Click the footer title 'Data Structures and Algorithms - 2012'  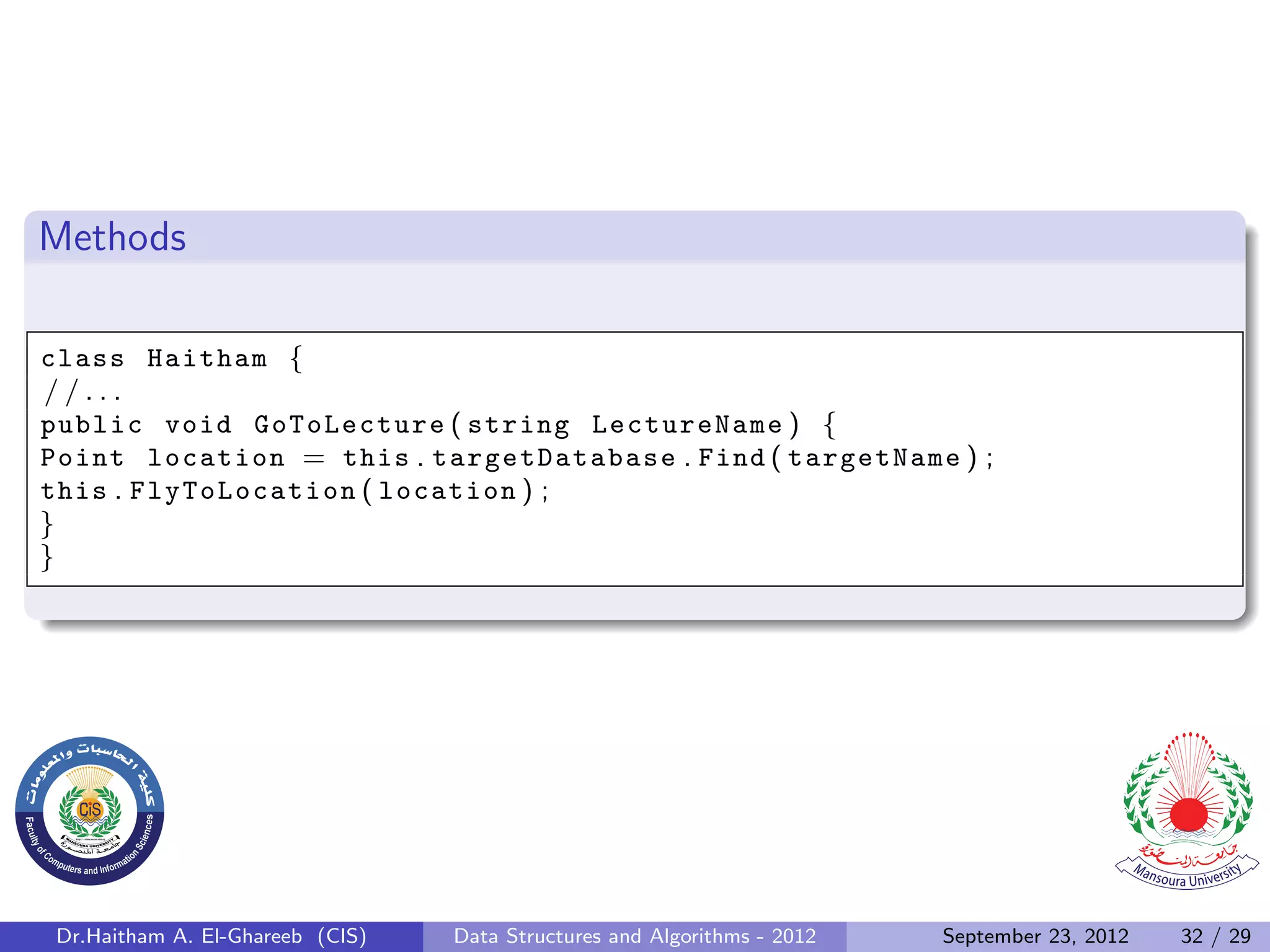coord(635,936)
